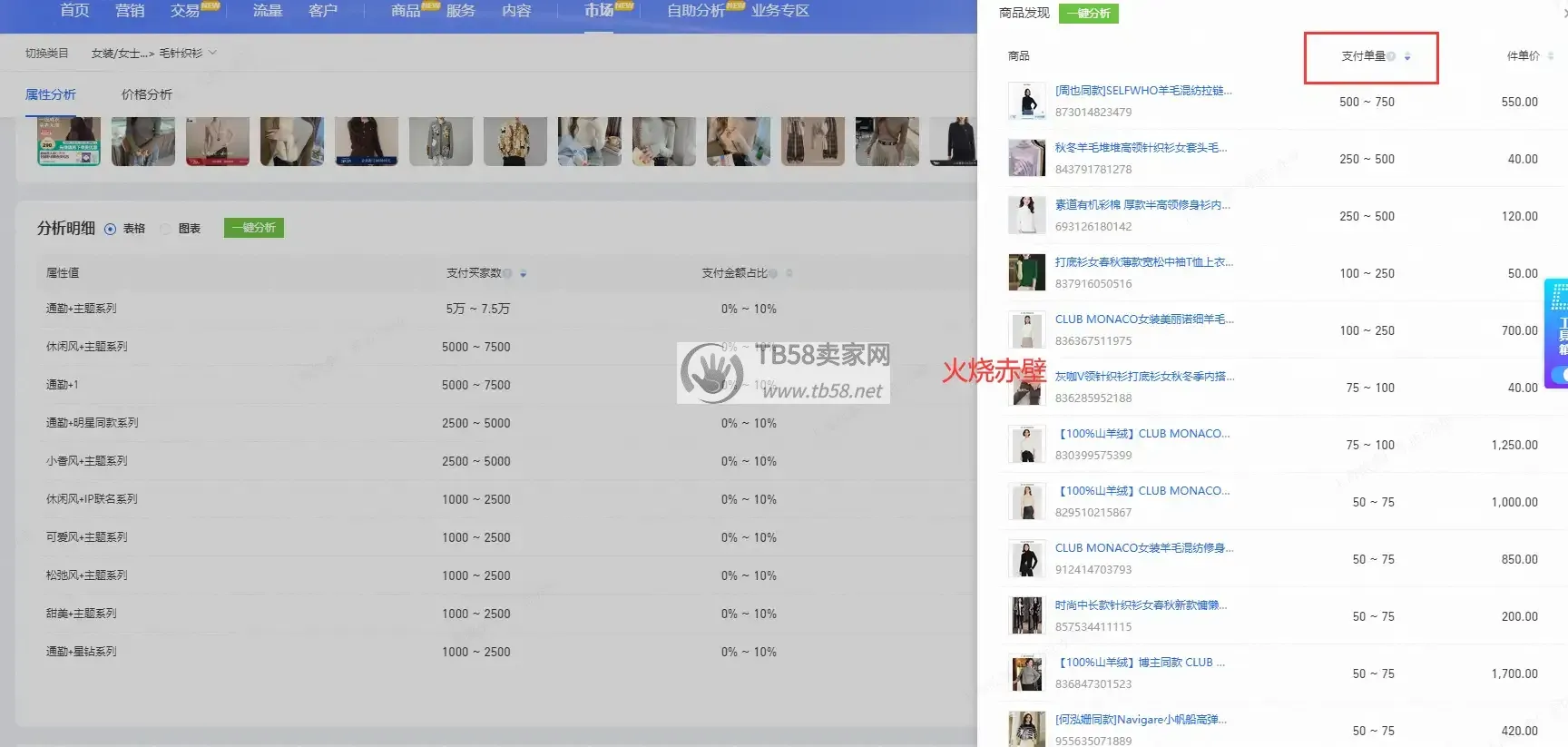Viewport: 1568px width, 747px height.
Task: Open the 交易 menu
Action: point(185,11)
